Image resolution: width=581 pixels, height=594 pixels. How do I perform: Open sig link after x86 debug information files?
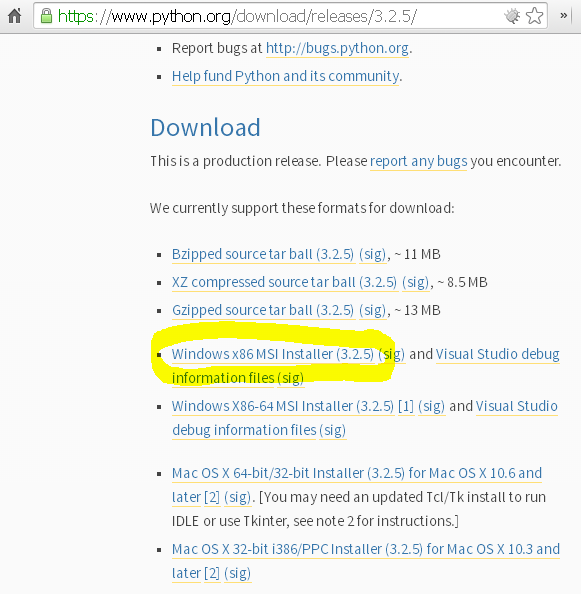290,378
